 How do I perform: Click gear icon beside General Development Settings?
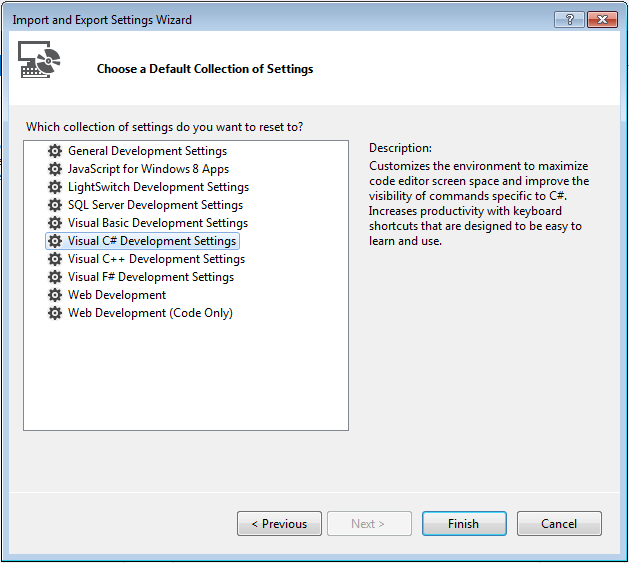click(55, 151)
